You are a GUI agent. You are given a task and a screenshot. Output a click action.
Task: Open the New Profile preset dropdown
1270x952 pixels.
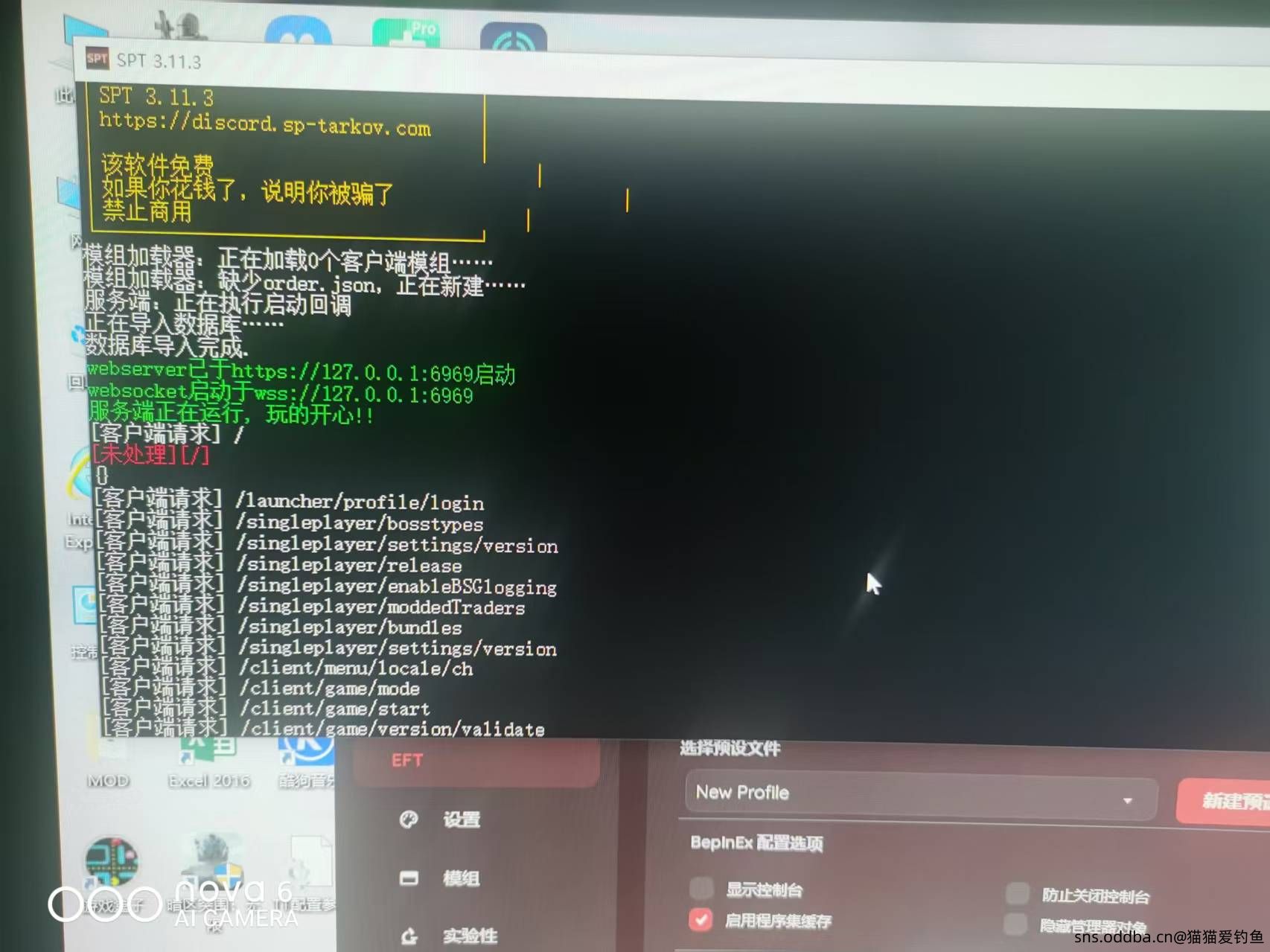tap(921, 796)
